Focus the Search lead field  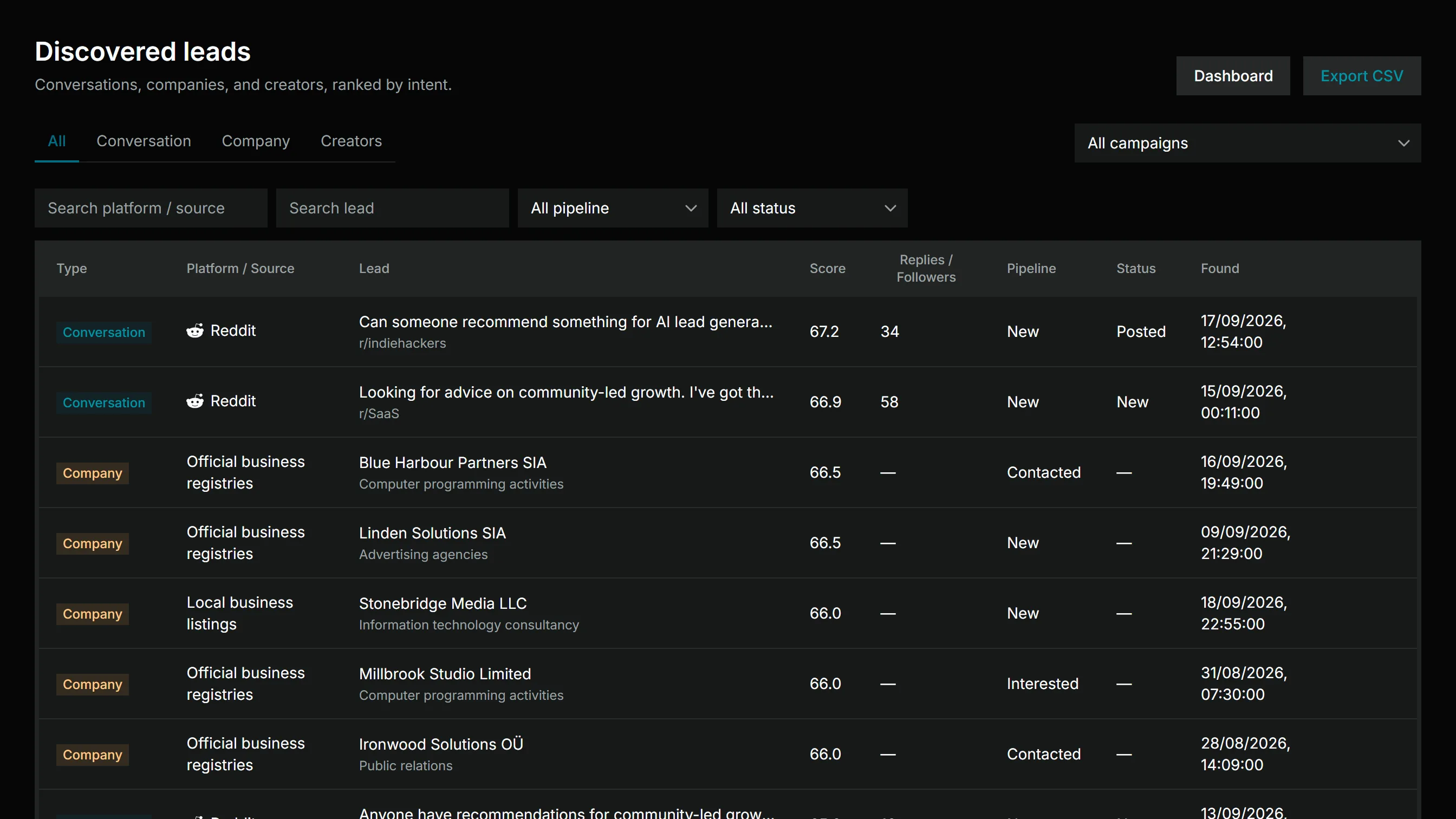click(x=392, y=208)
